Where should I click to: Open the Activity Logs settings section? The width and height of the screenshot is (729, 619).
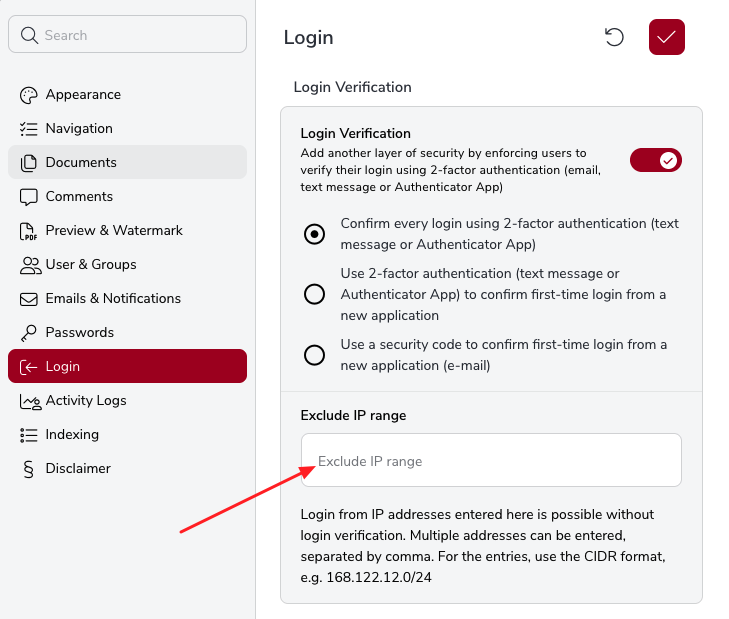click(x=86, y=401)
